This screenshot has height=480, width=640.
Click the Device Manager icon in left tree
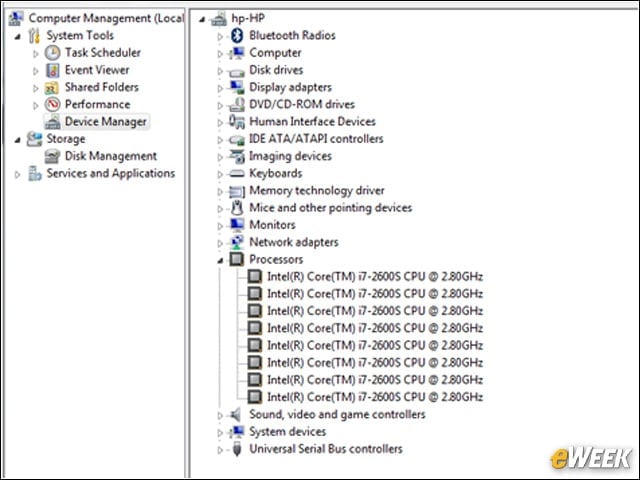[x=53, y=122]
